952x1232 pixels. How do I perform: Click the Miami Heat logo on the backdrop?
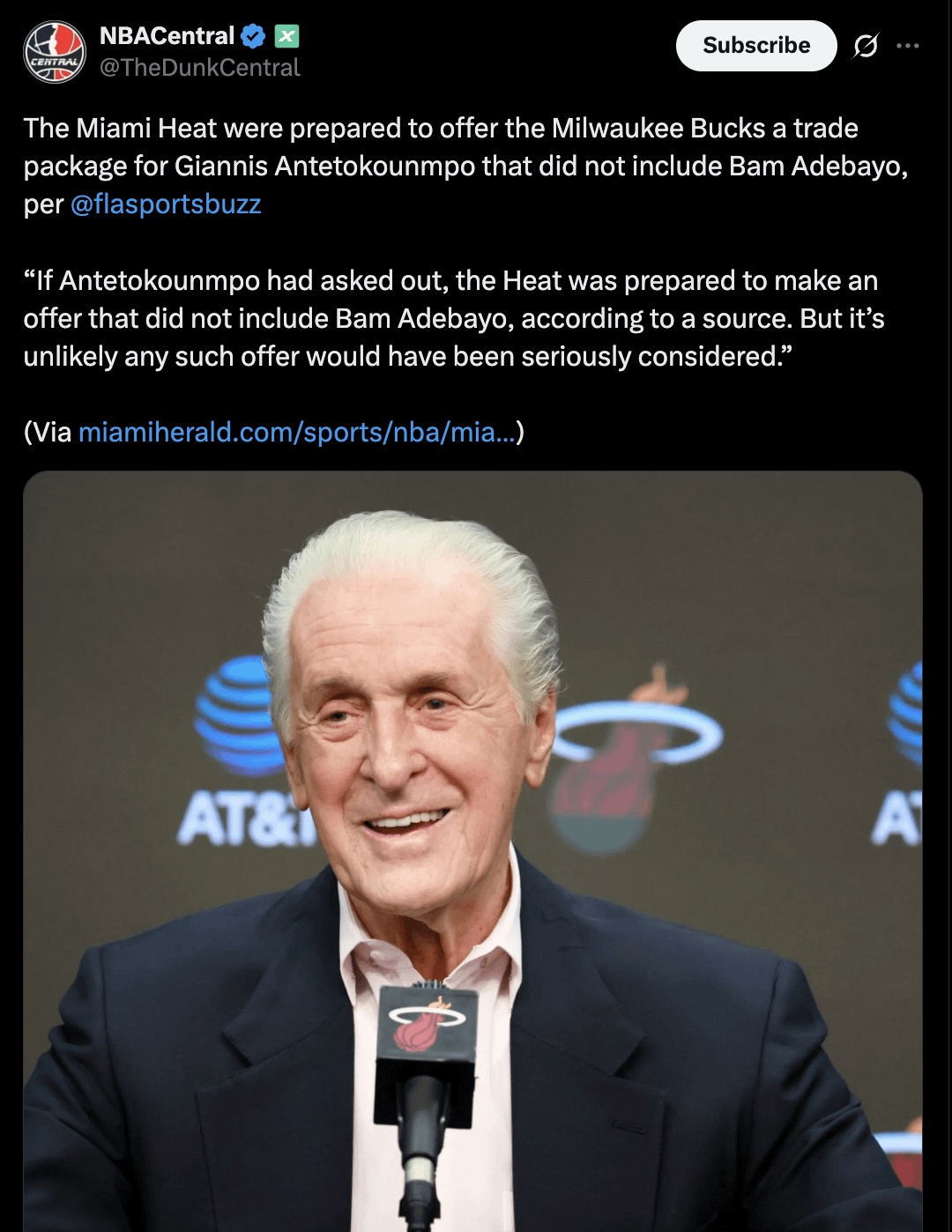(x=633, y=760)
